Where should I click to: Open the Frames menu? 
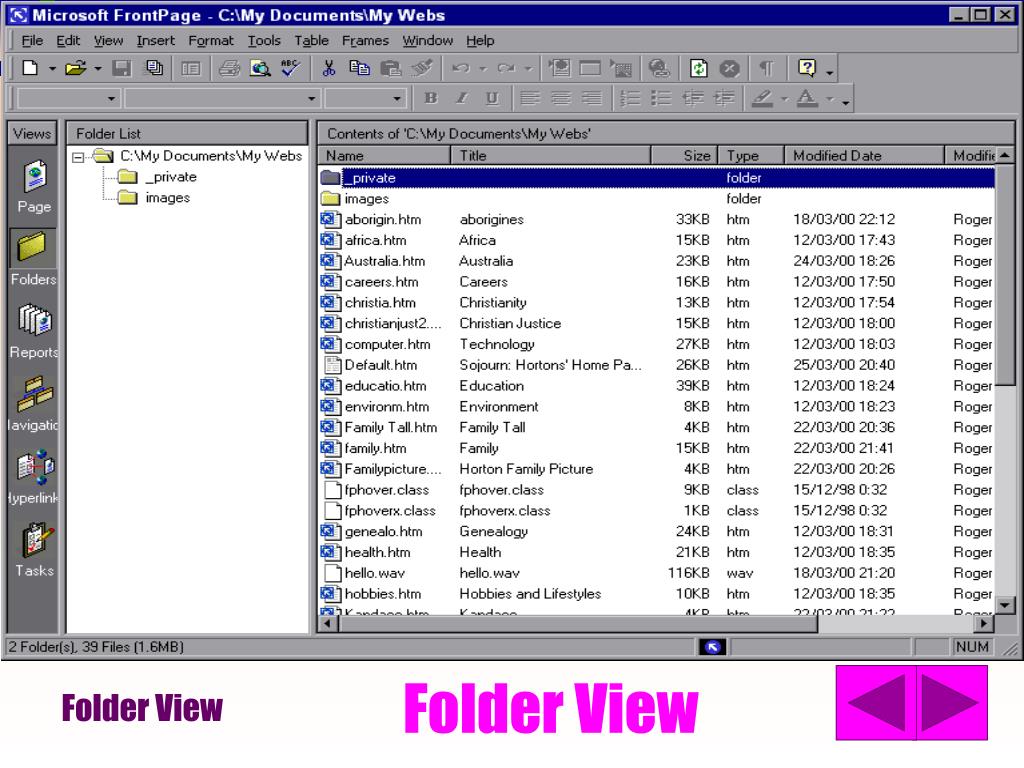click(x=365, y=40)
